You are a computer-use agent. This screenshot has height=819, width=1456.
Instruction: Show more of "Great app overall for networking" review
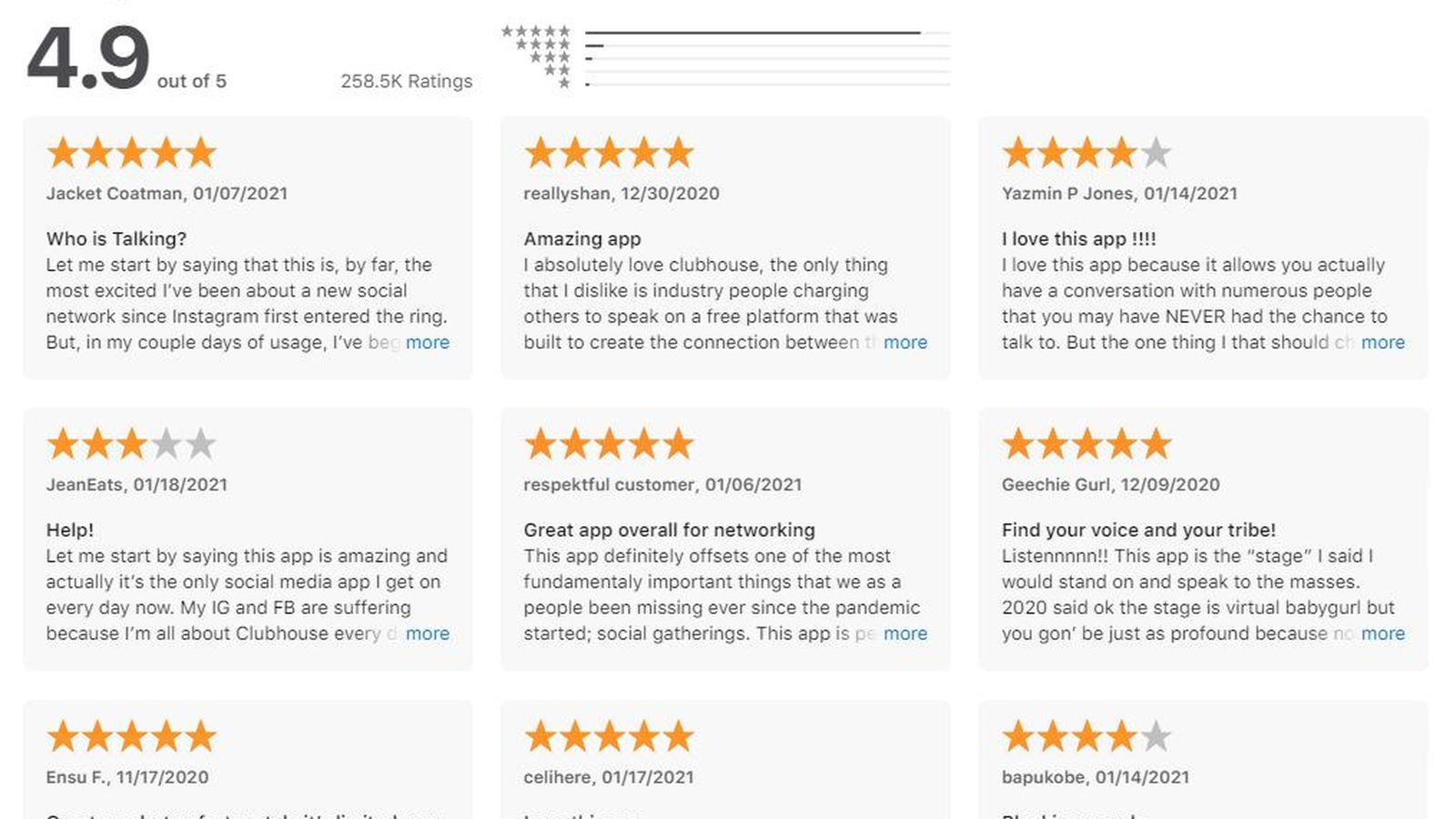point(905,633)
